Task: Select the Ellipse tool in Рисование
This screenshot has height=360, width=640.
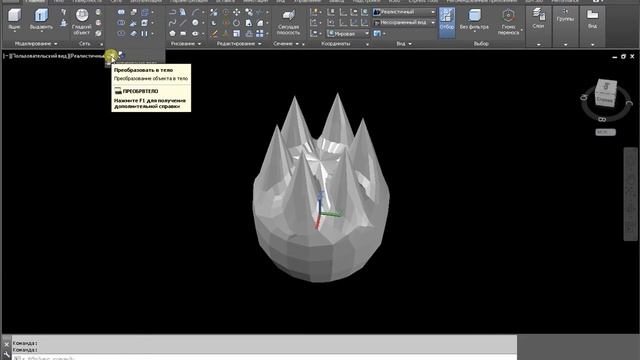Action: coord(195,33)
